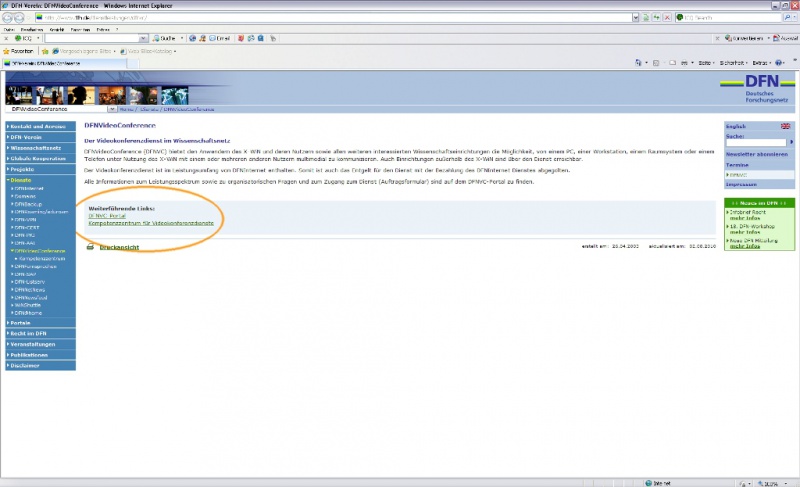
Task: Click the browser Back arrow button
Action: [x=7, y=18]
